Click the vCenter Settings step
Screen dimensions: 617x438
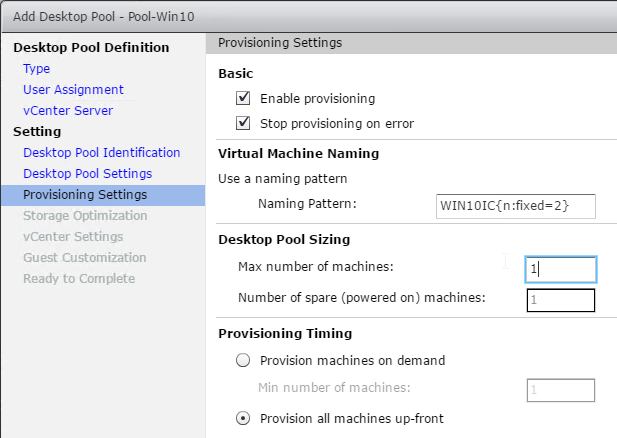pos(73,237)
